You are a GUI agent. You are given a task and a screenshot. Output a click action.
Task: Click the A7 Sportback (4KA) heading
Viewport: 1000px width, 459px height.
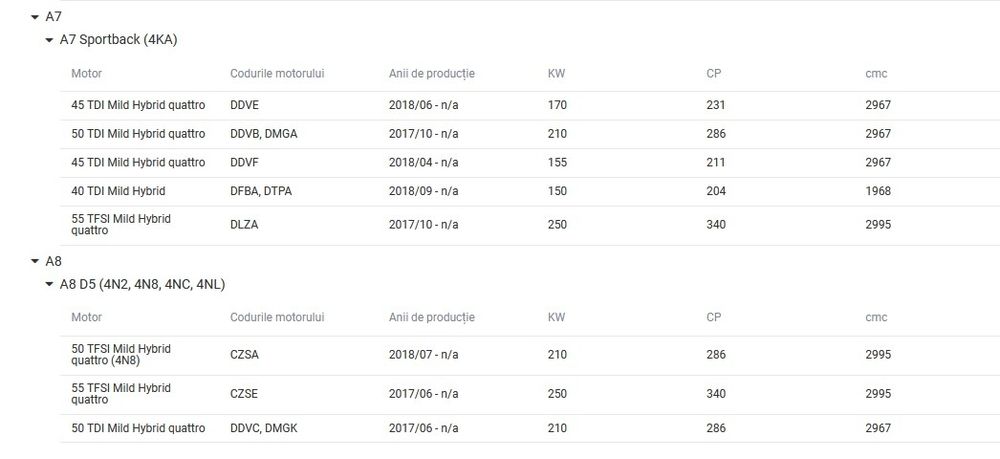pos(118,40)
